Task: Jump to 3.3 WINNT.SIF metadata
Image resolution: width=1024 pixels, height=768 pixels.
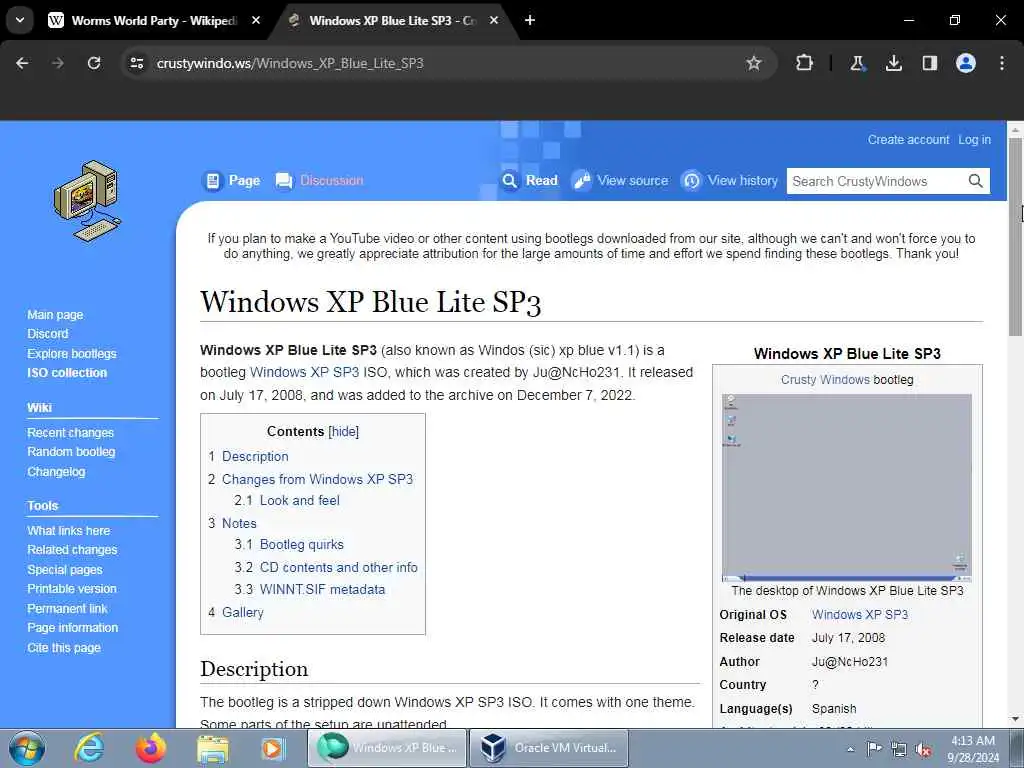Action: click(x=310, y=589)
